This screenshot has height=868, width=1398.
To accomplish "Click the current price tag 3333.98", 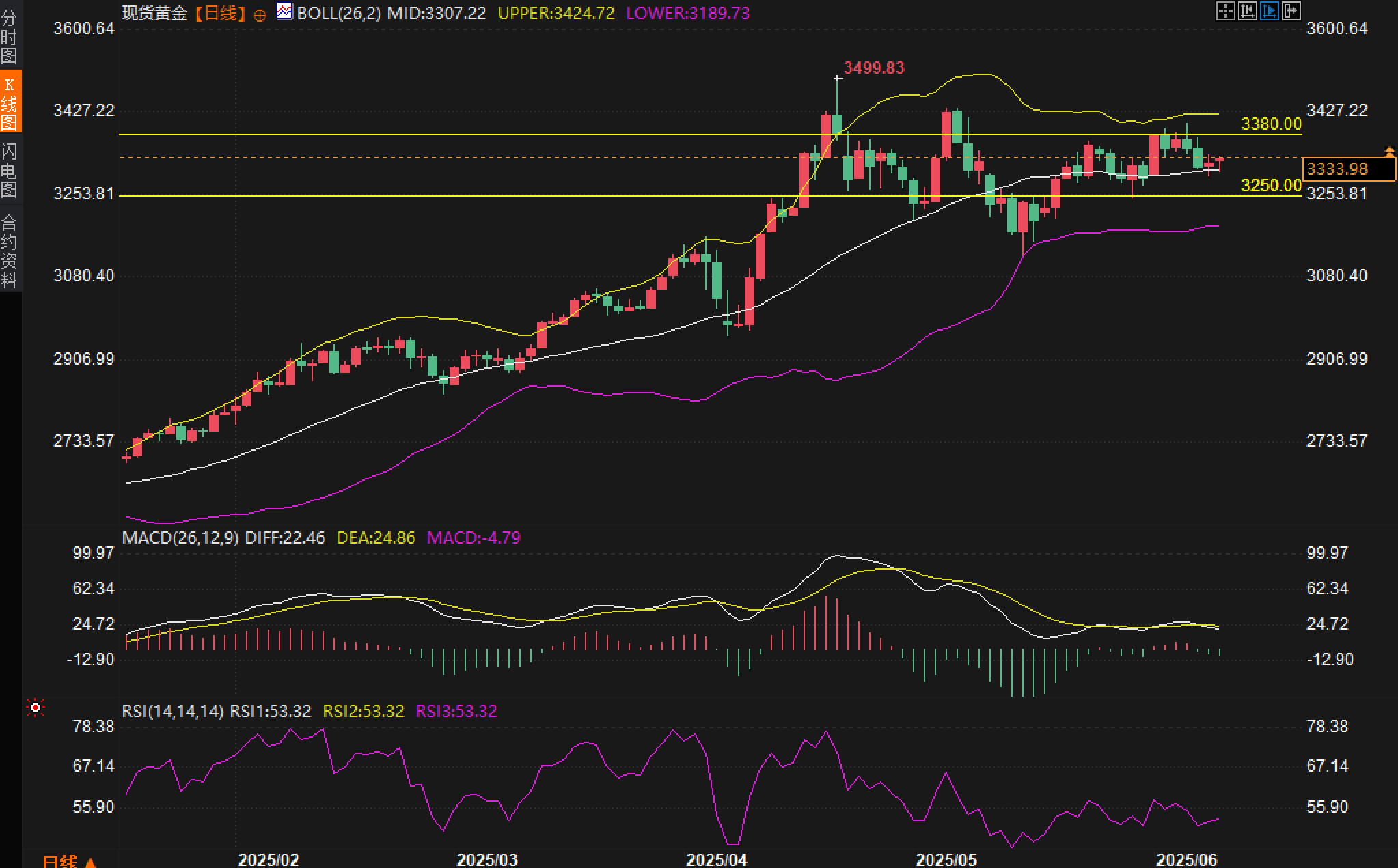I will point(1349,169).
